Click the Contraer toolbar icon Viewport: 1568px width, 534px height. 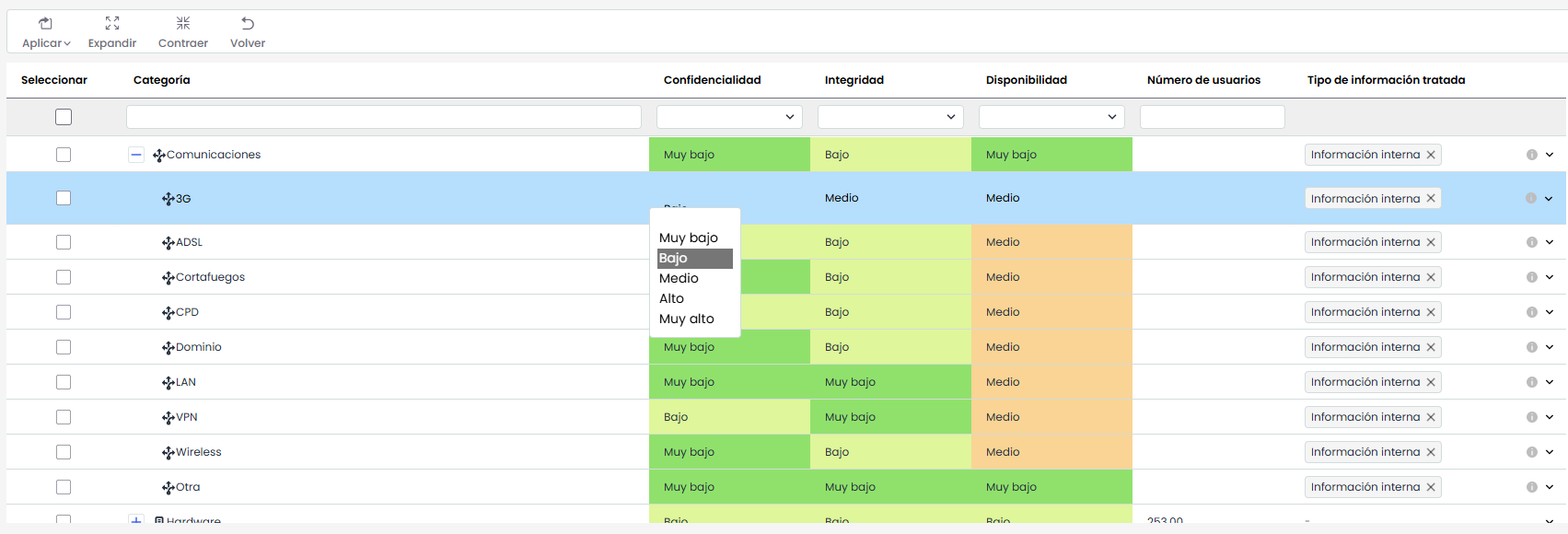[x=183, y=24]
